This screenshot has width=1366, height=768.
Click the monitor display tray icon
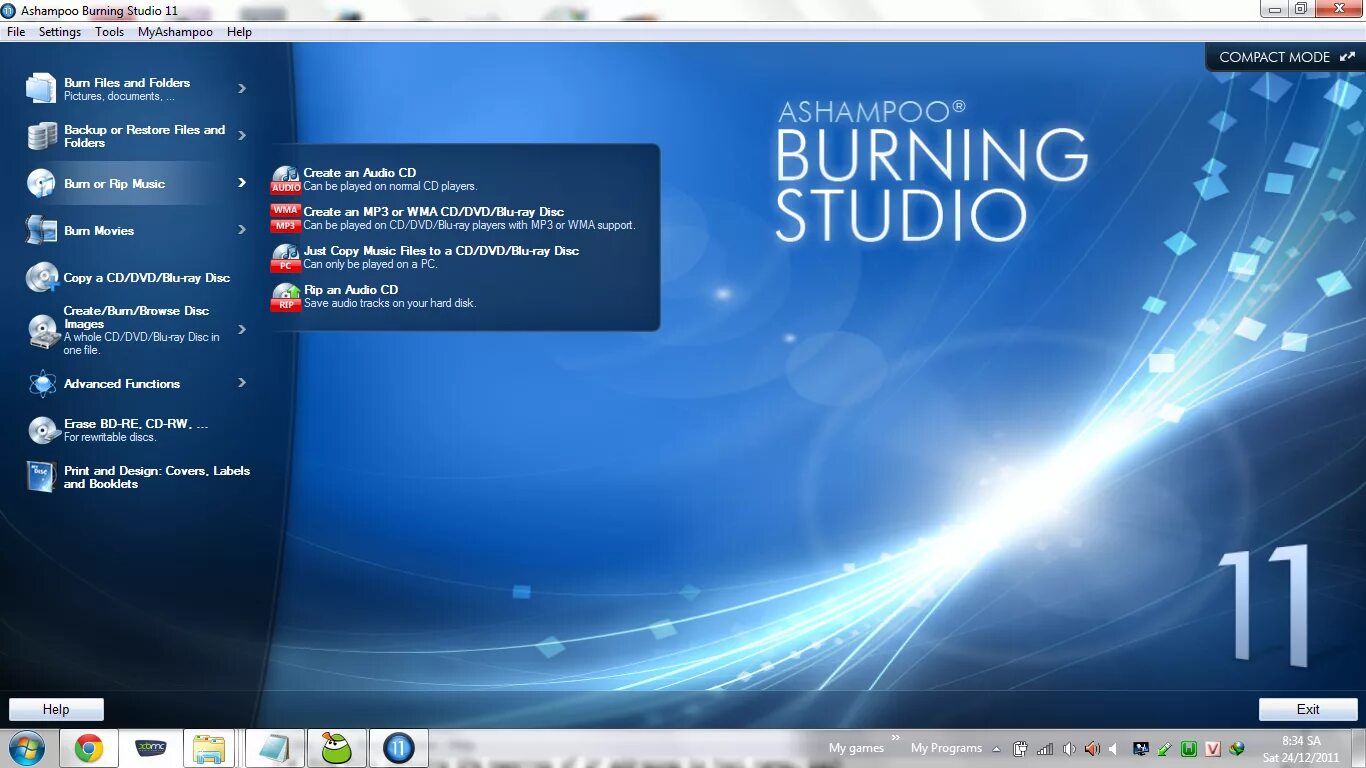pyautogui.click(x=1141, y=748)
